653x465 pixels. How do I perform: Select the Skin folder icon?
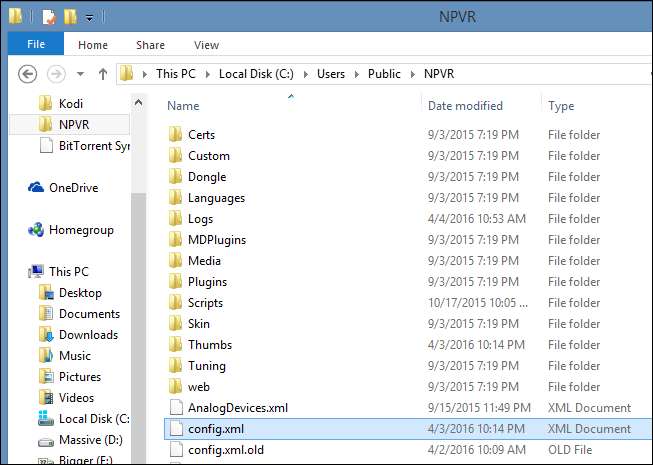(175, 323)
